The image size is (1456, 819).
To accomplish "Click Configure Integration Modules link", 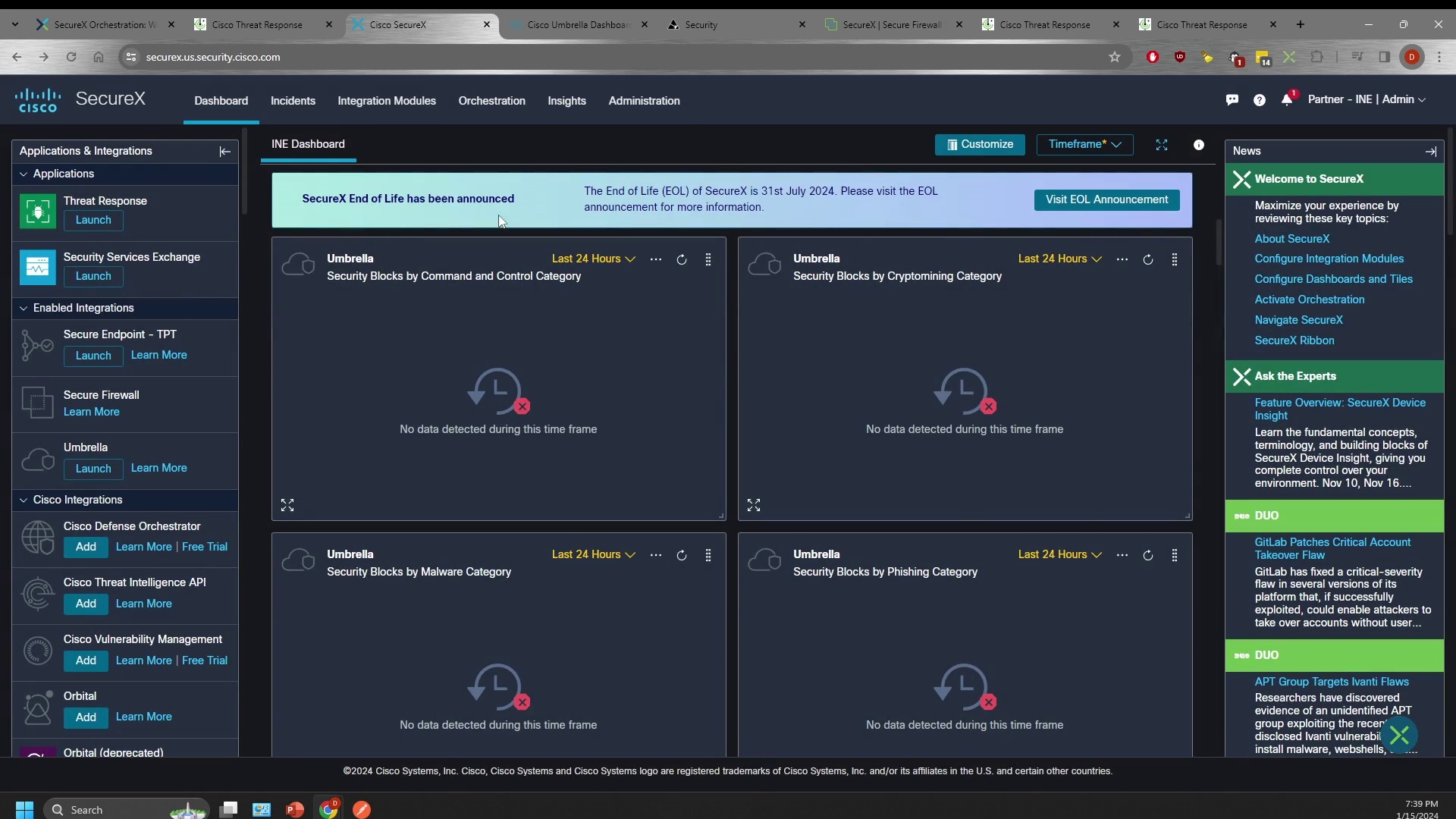I will point(1330,258).
